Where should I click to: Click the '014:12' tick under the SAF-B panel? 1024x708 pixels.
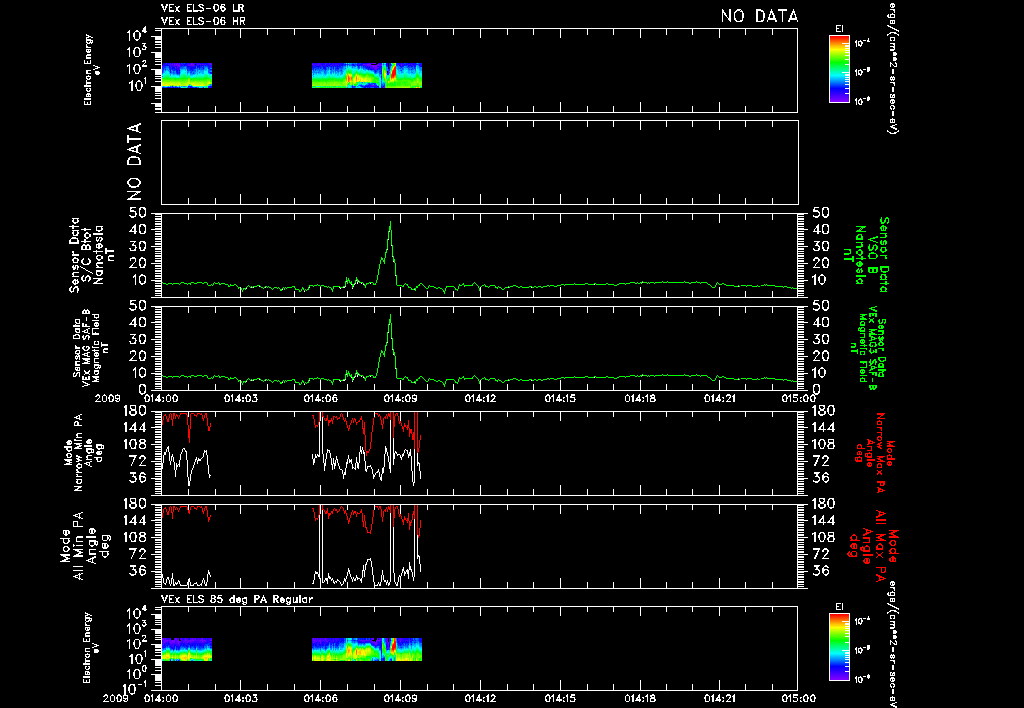[x=479, y=398]
